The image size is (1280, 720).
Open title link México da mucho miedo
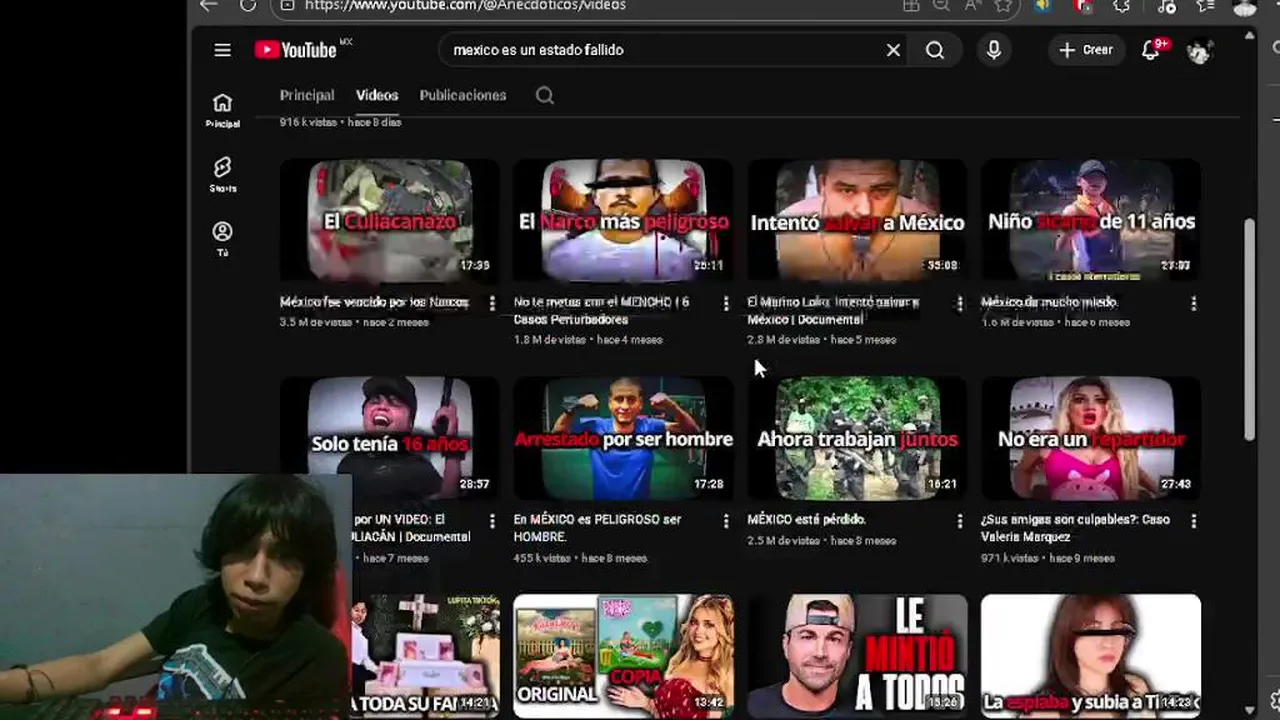click(1049, 302)
